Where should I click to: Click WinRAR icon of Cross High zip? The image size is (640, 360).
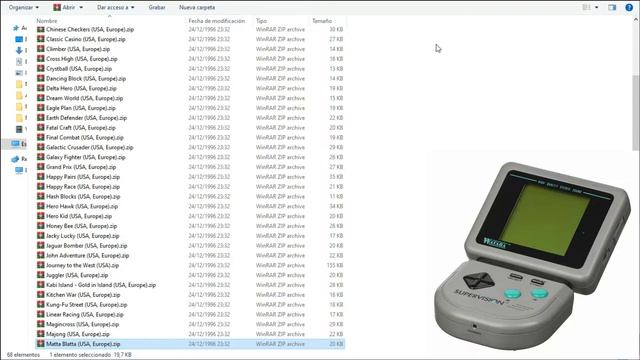tap(40, 58)
